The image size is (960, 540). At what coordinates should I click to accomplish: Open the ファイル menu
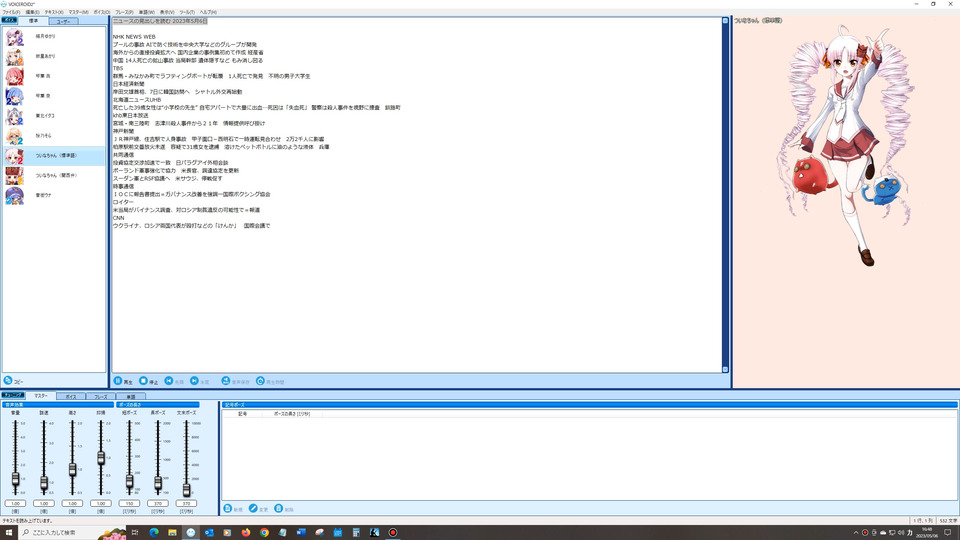(x=11, y=12)
